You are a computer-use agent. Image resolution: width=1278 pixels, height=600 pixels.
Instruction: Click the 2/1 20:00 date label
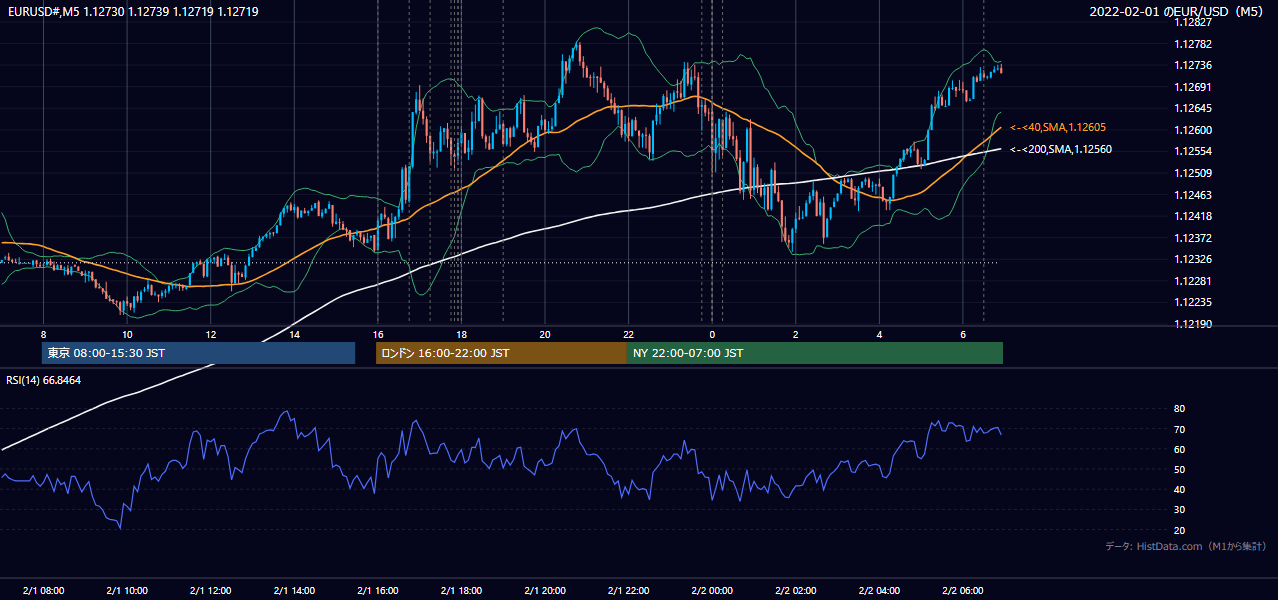(545, 590)
